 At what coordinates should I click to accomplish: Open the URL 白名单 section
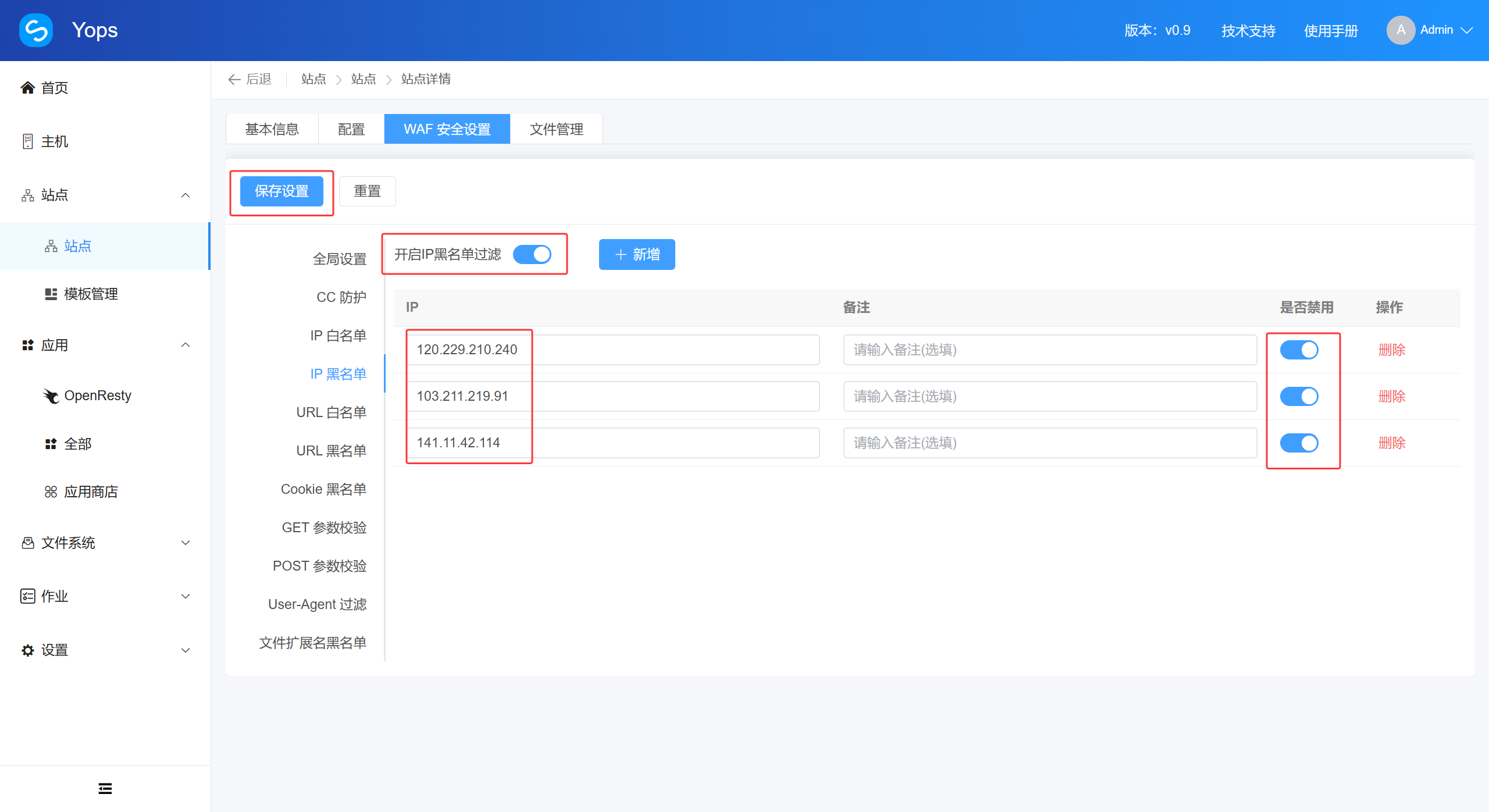[x=332, y=412]
